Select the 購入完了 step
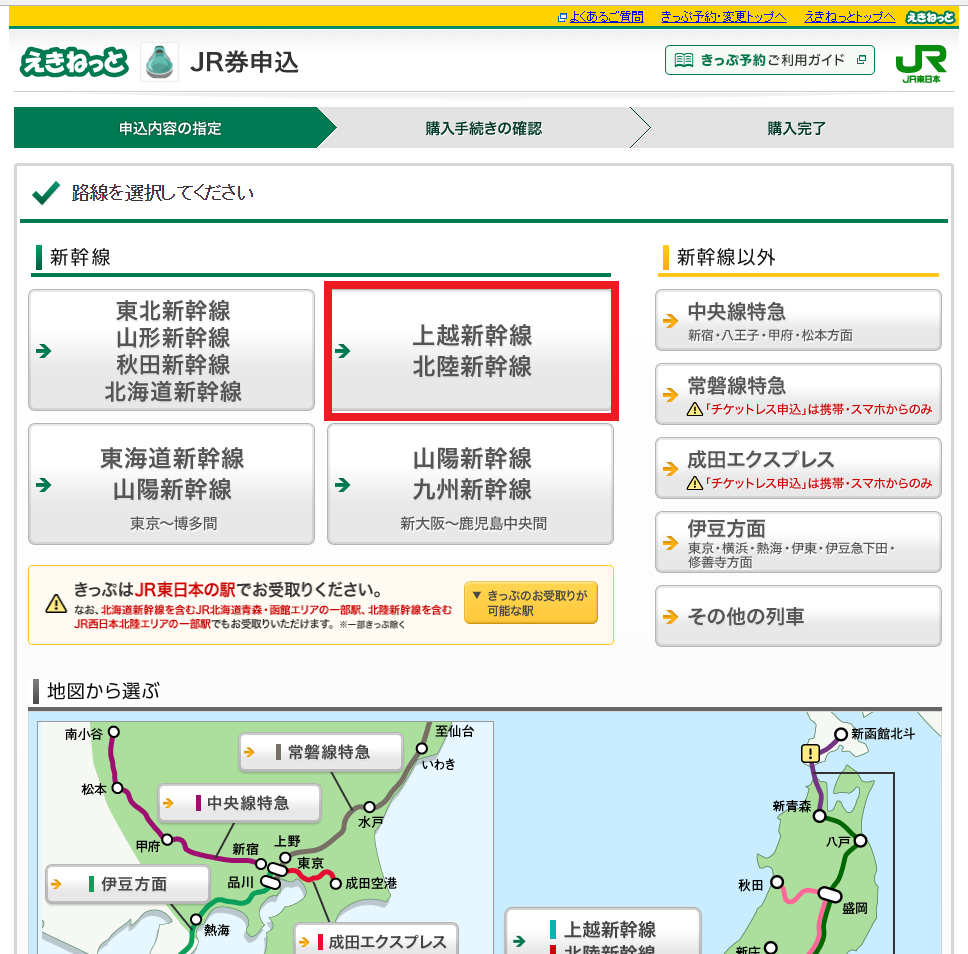The width and height of the screenshot is (968, 954). click(796, 128)
